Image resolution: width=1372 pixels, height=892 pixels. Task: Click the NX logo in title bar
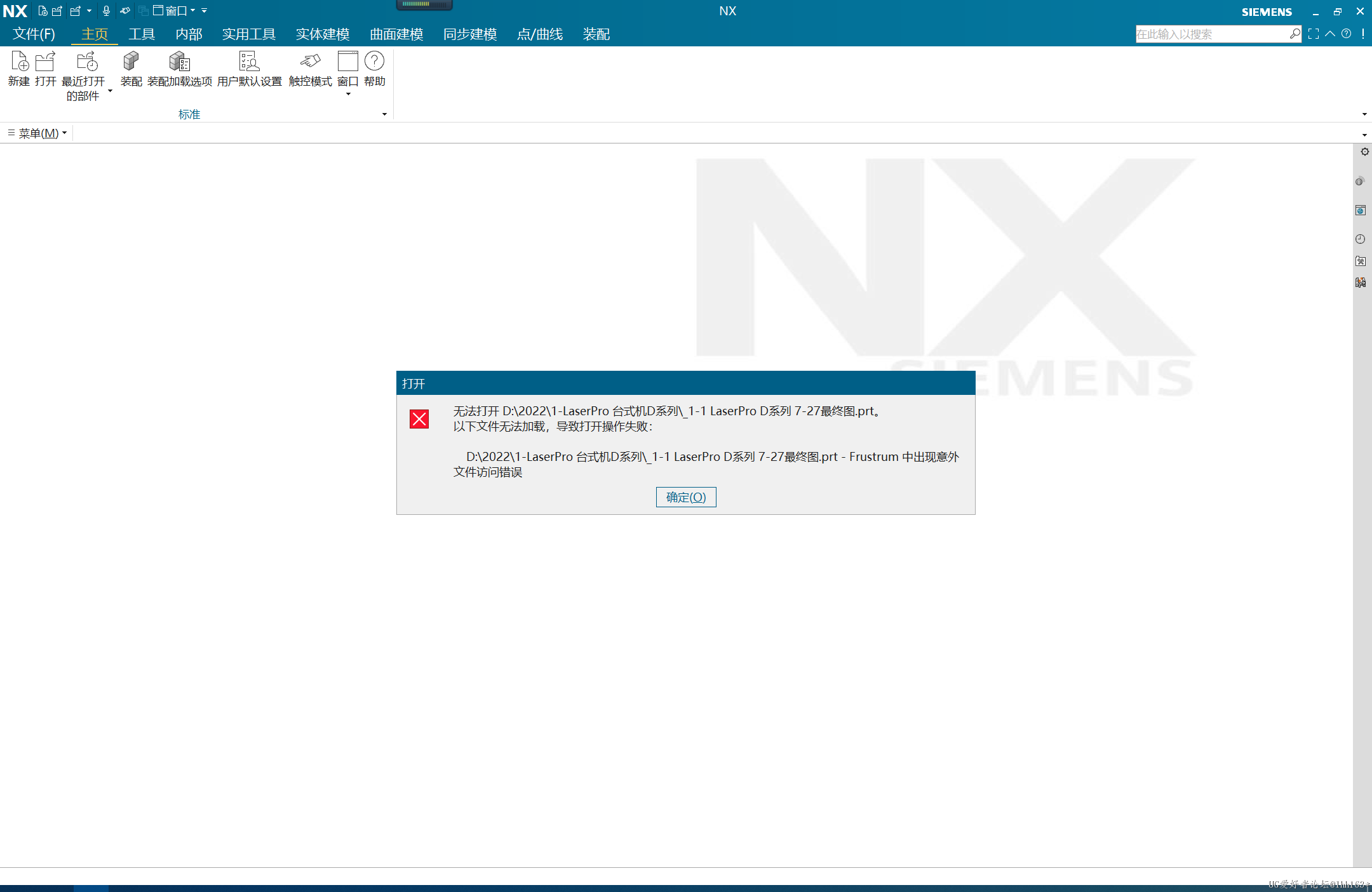[x=15, y=11]
